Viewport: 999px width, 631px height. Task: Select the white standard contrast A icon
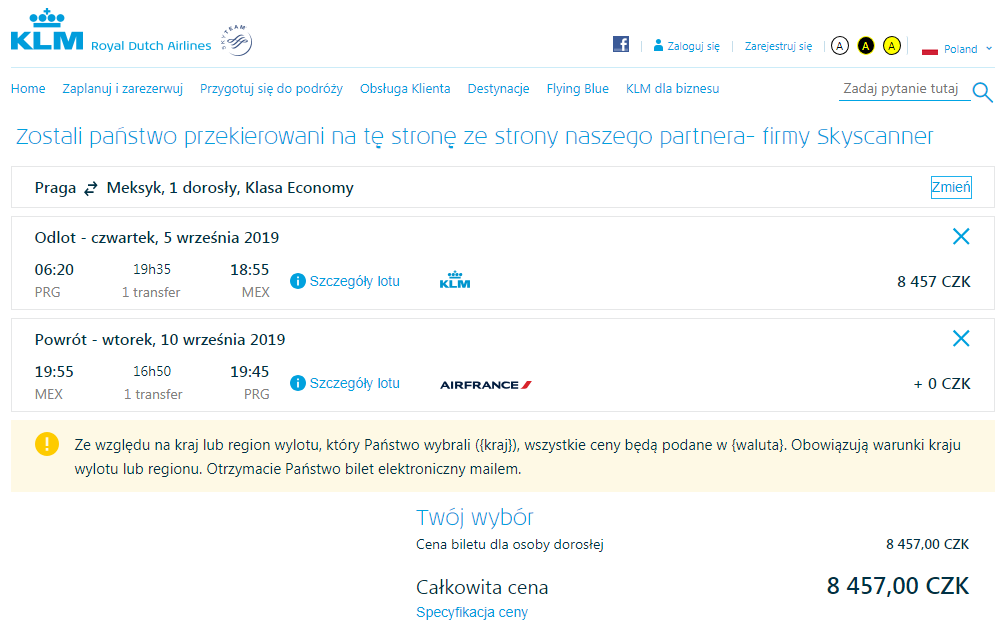(x=840, y=46)
